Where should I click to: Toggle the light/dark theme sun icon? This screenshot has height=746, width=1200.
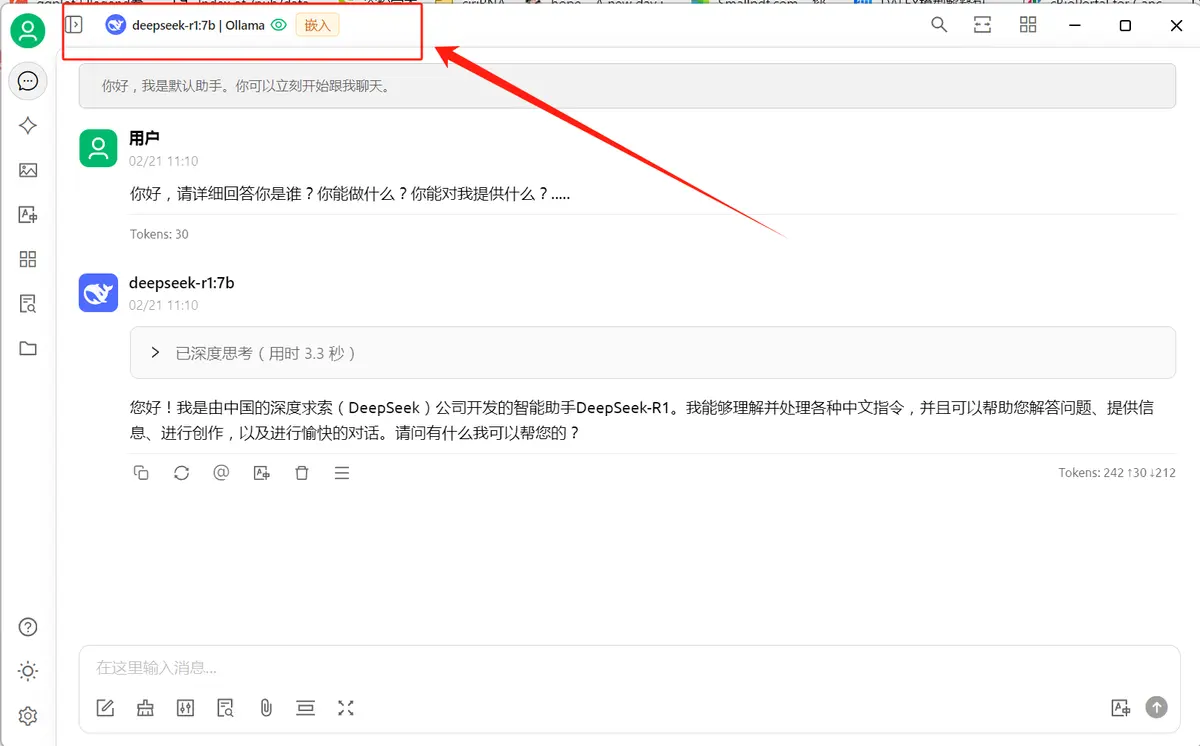coord(28,671)
